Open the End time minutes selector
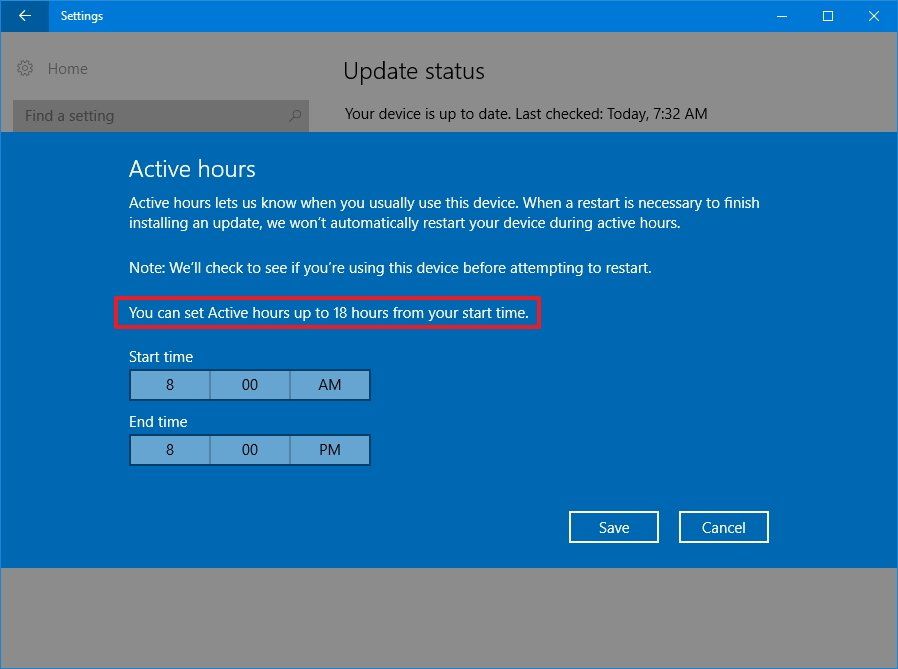Image resolution: width=898 pixels, height=669 pixels. (x=249, y=450)
